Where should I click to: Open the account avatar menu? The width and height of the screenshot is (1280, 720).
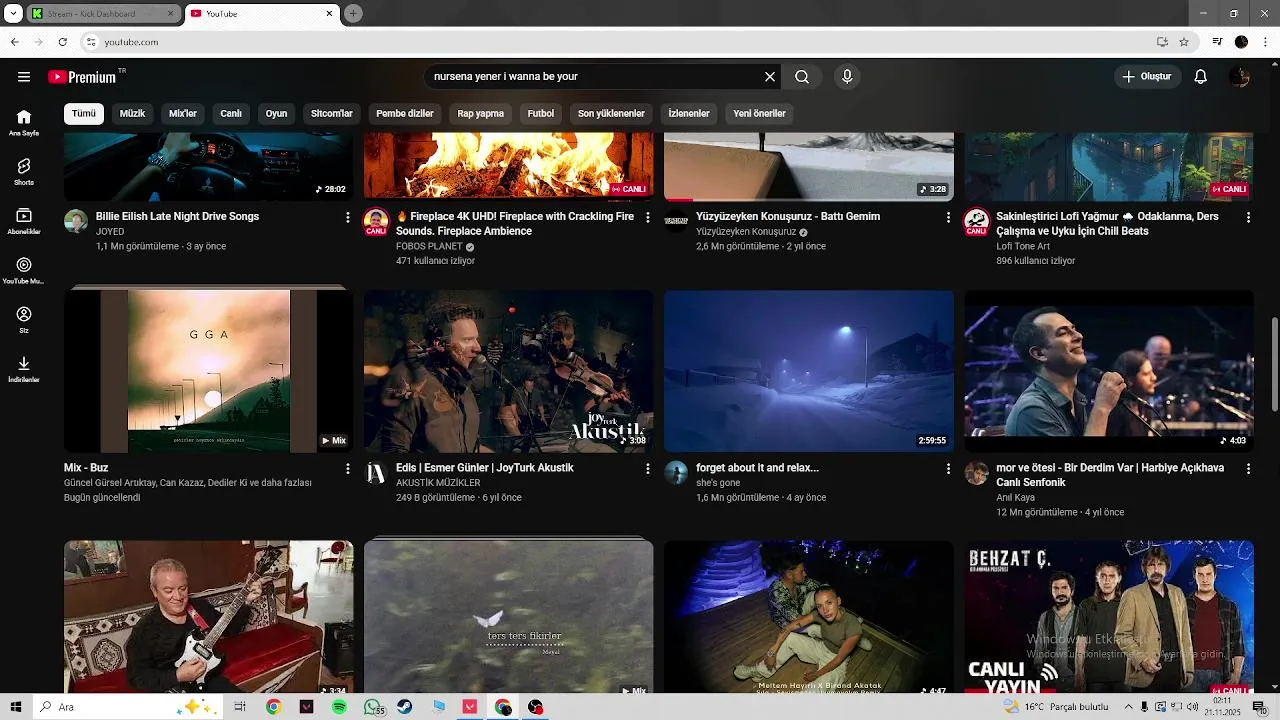[x=1240, y=77]
